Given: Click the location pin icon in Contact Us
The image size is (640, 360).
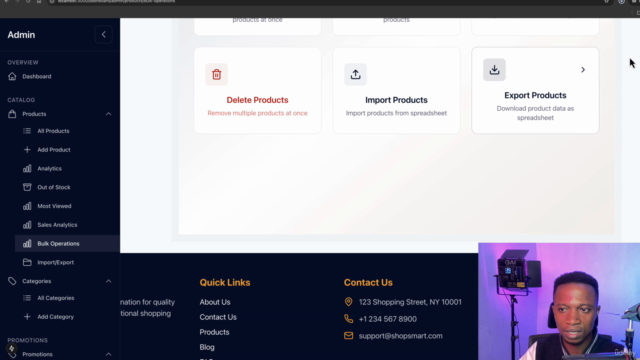Looking at the screenshot, I should click(x=348, y=302).
